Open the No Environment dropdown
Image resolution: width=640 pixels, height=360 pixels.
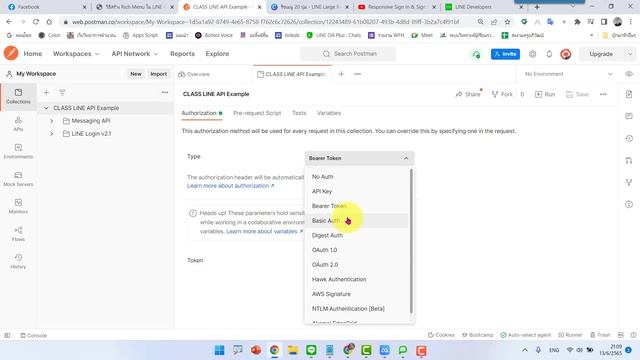tap(568, 74)
